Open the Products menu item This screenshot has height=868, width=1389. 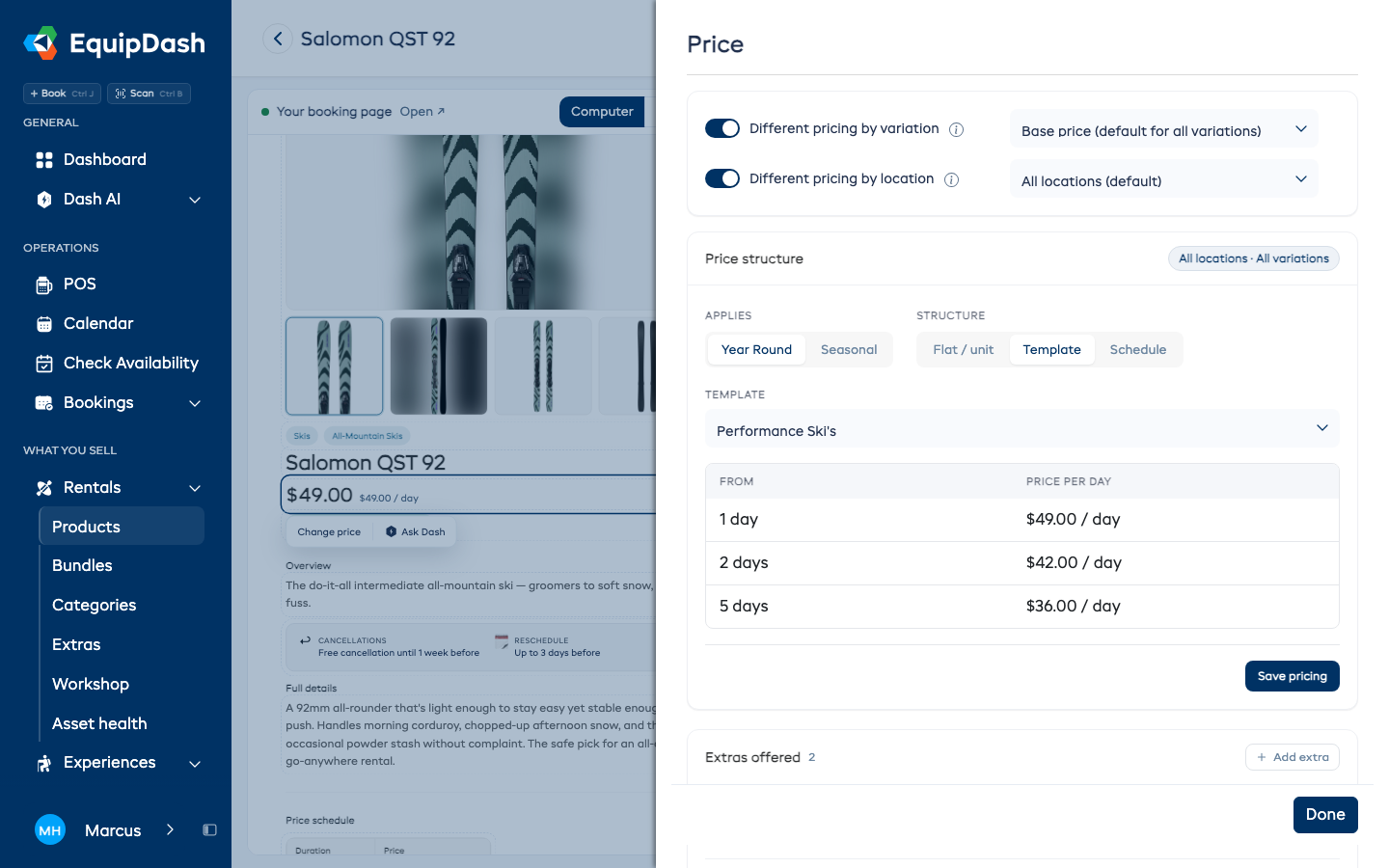point(122,527)
